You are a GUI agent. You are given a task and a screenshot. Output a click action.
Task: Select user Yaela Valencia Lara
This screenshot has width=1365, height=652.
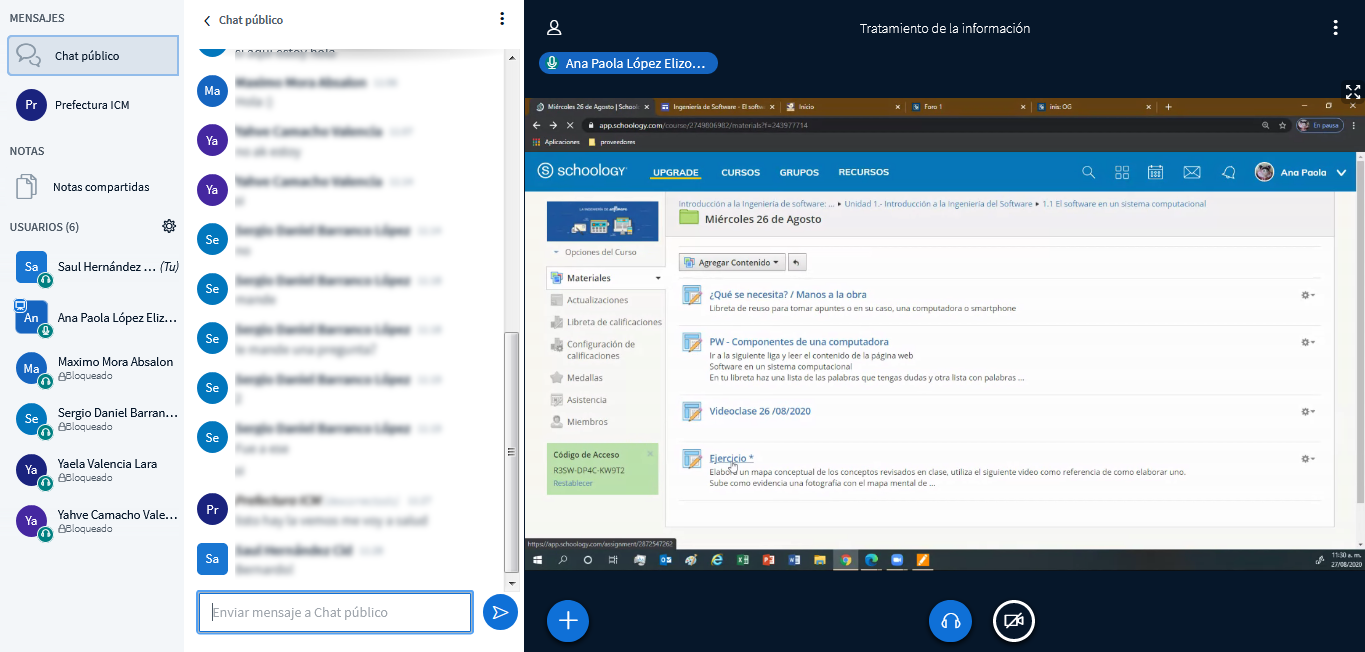(92, 470)
